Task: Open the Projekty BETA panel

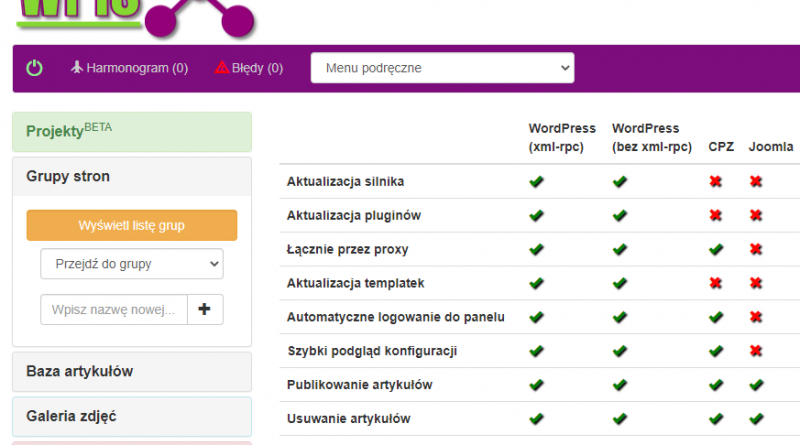Action: coord(132,132)
